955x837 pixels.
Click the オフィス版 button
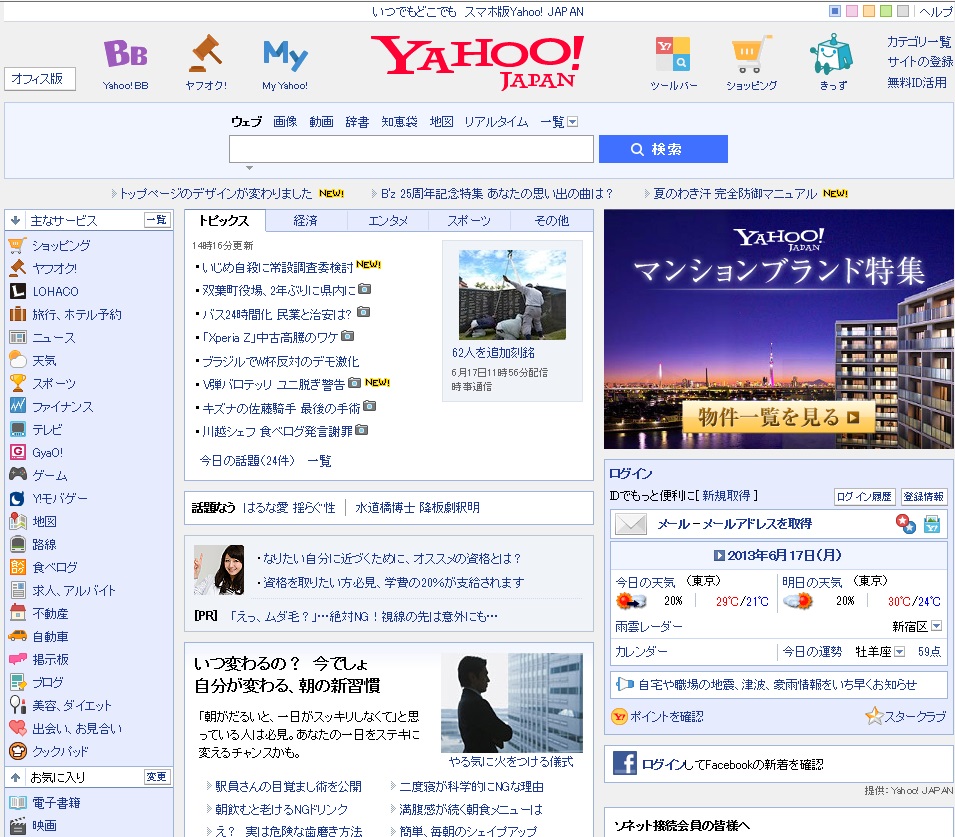click(40, 79)
